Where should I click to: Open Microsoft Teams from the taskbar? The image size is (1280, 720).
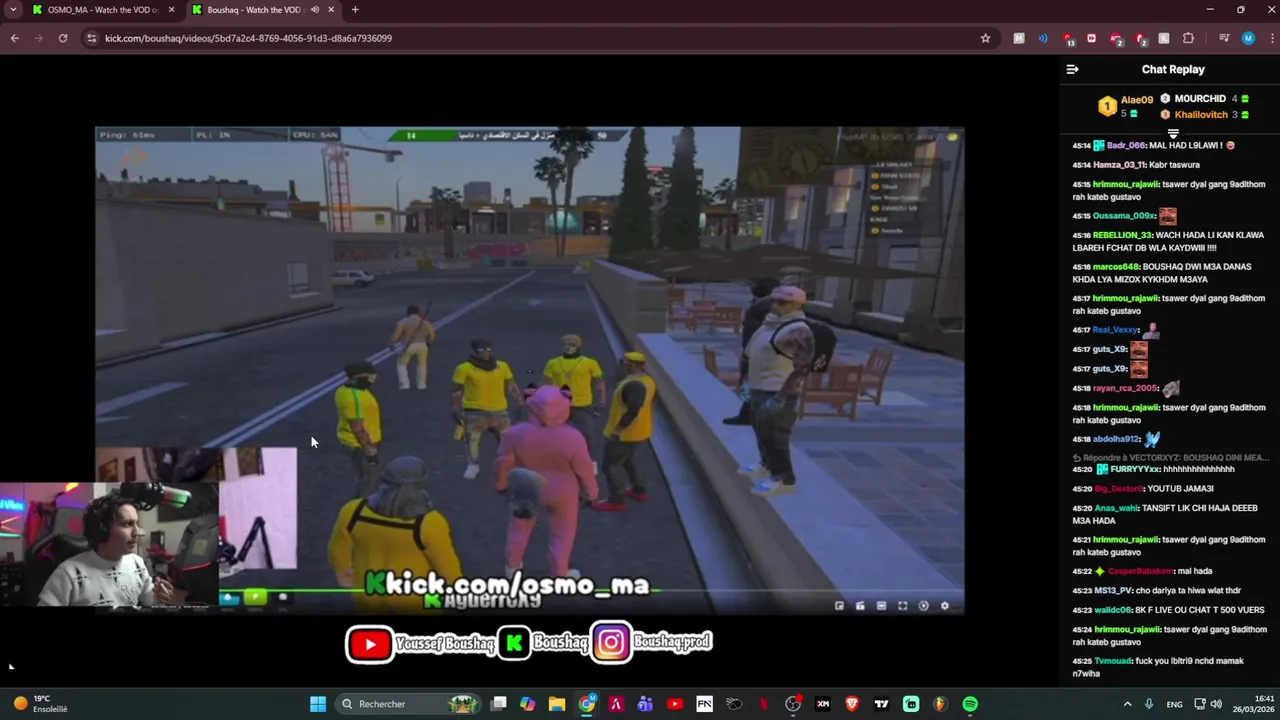coord(645,704)
